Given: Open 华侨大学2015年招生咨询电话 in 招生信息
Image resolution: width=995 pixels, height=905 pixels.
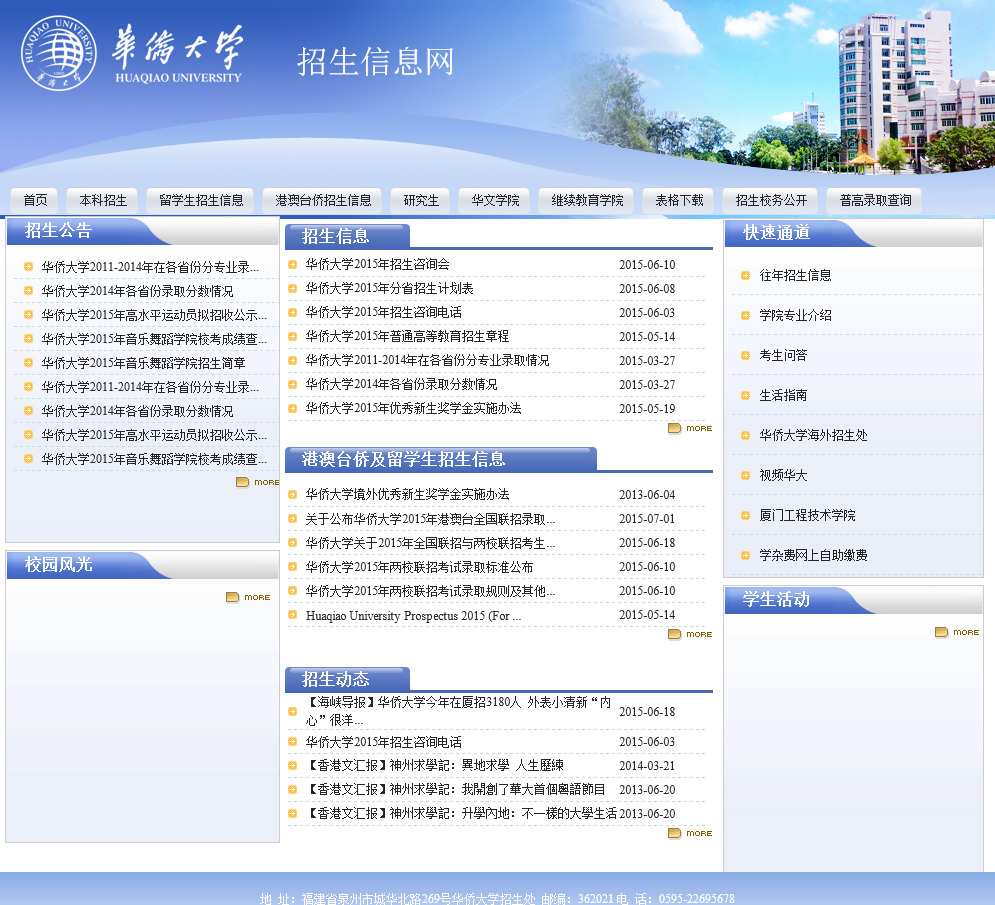Looking at the screenshot, I should [x=383, y=313].
